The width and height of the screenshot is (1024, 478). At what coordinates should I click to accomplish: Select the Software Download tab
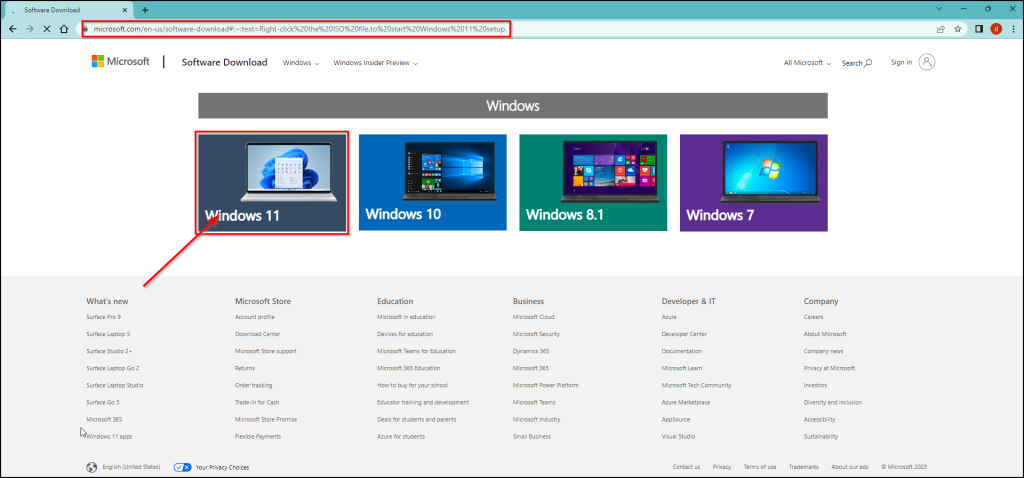click(68, 10)
